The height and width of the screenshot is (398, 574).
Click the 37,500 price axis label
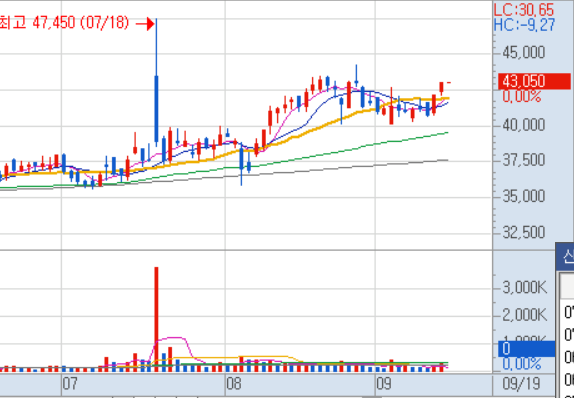[524, 160]
